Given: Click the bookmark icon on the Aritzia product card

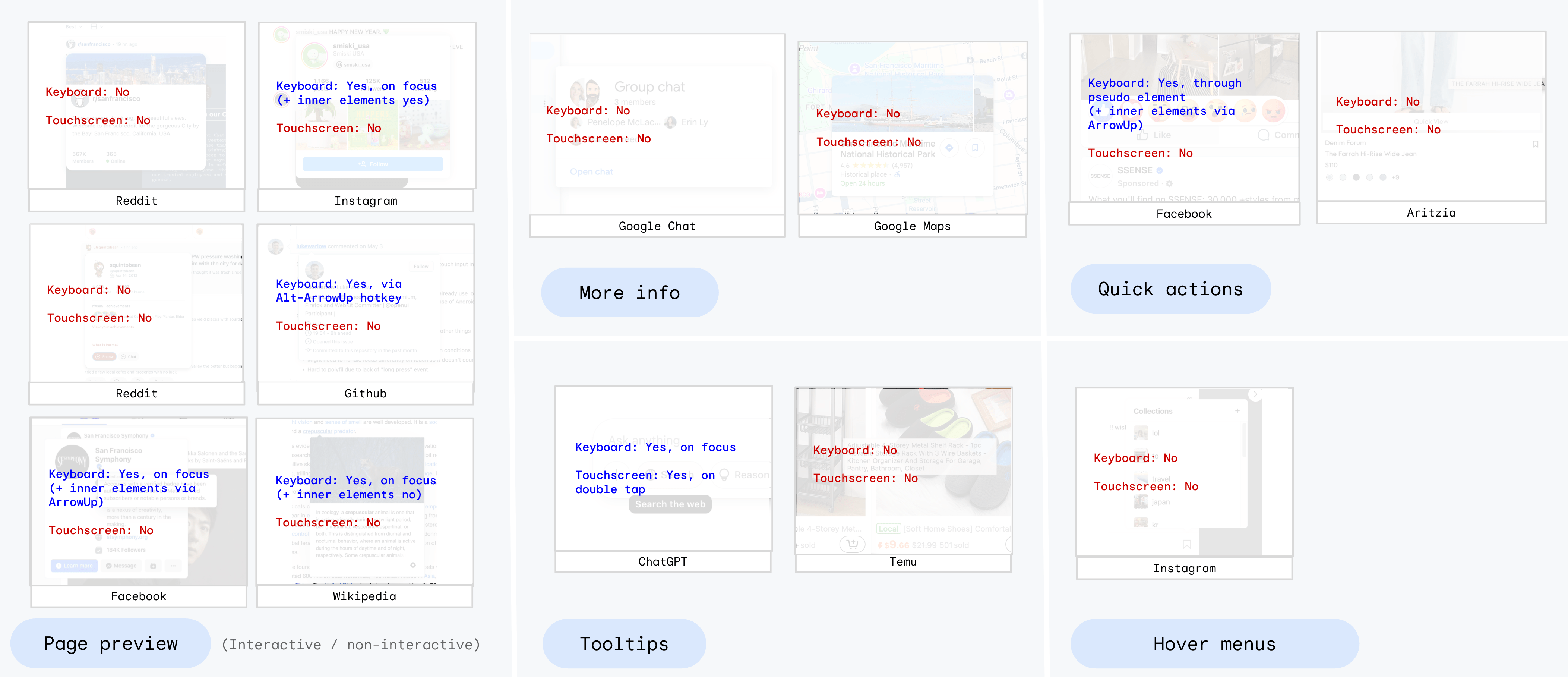Looking at the screenshot, I should coord(1536,144).
